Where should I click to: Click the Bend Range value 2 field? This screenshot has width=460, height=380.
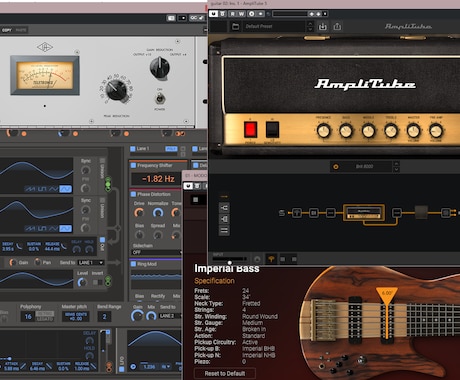tap(104, 317)
